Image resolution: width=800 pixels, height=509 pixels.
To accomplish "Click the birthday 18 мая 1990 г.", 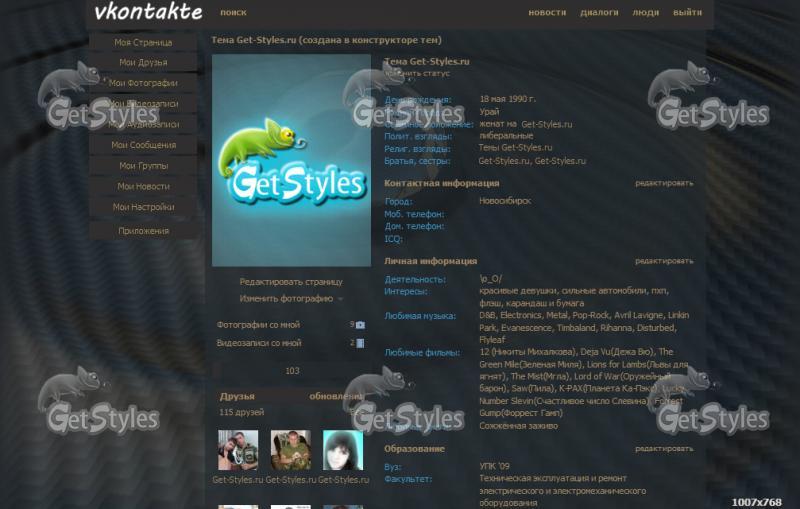I will pos(508,99).
